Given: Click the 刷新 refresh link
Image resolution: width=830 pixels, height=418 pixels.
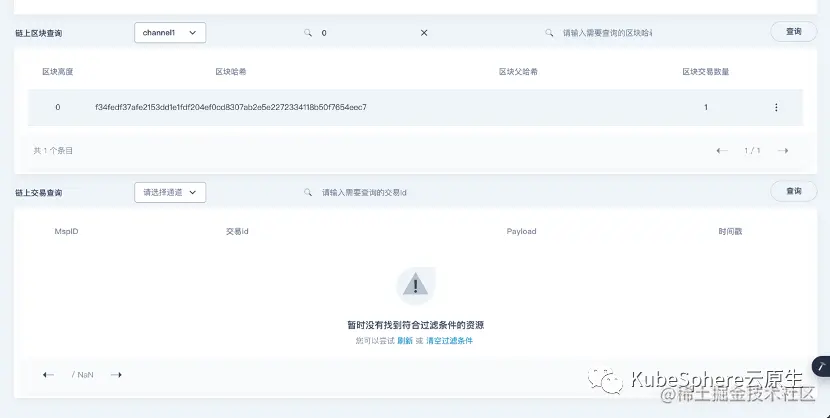Looking at the screenshot, I should click(405, 341).
